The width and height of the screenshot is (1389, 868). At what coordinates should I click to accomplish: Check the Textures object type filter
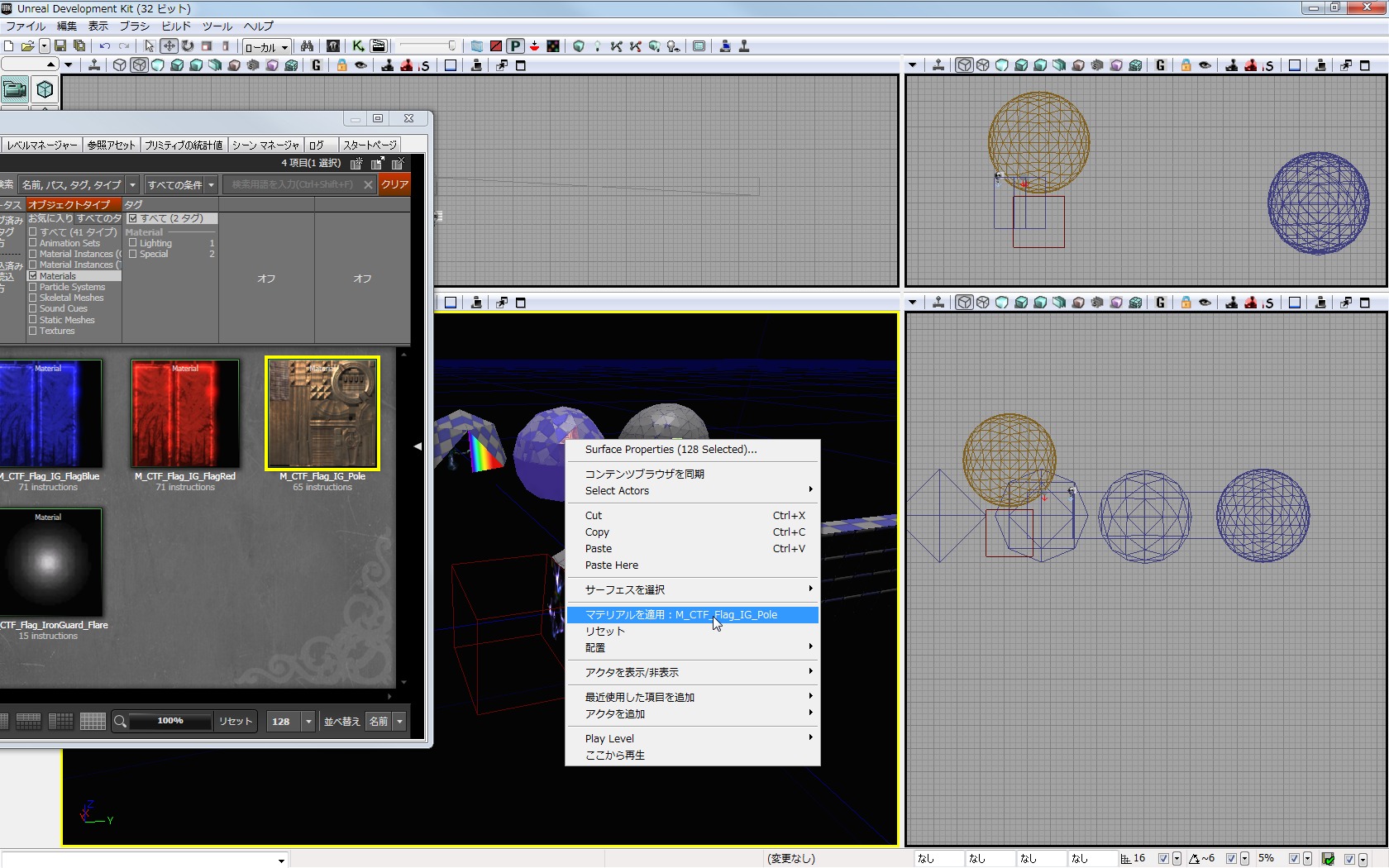[33, 331]
